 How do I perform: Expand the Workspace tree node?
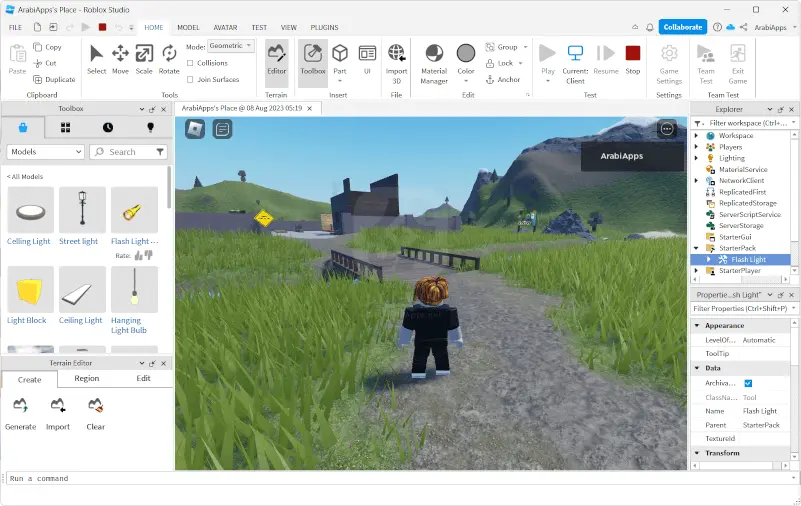697,135
